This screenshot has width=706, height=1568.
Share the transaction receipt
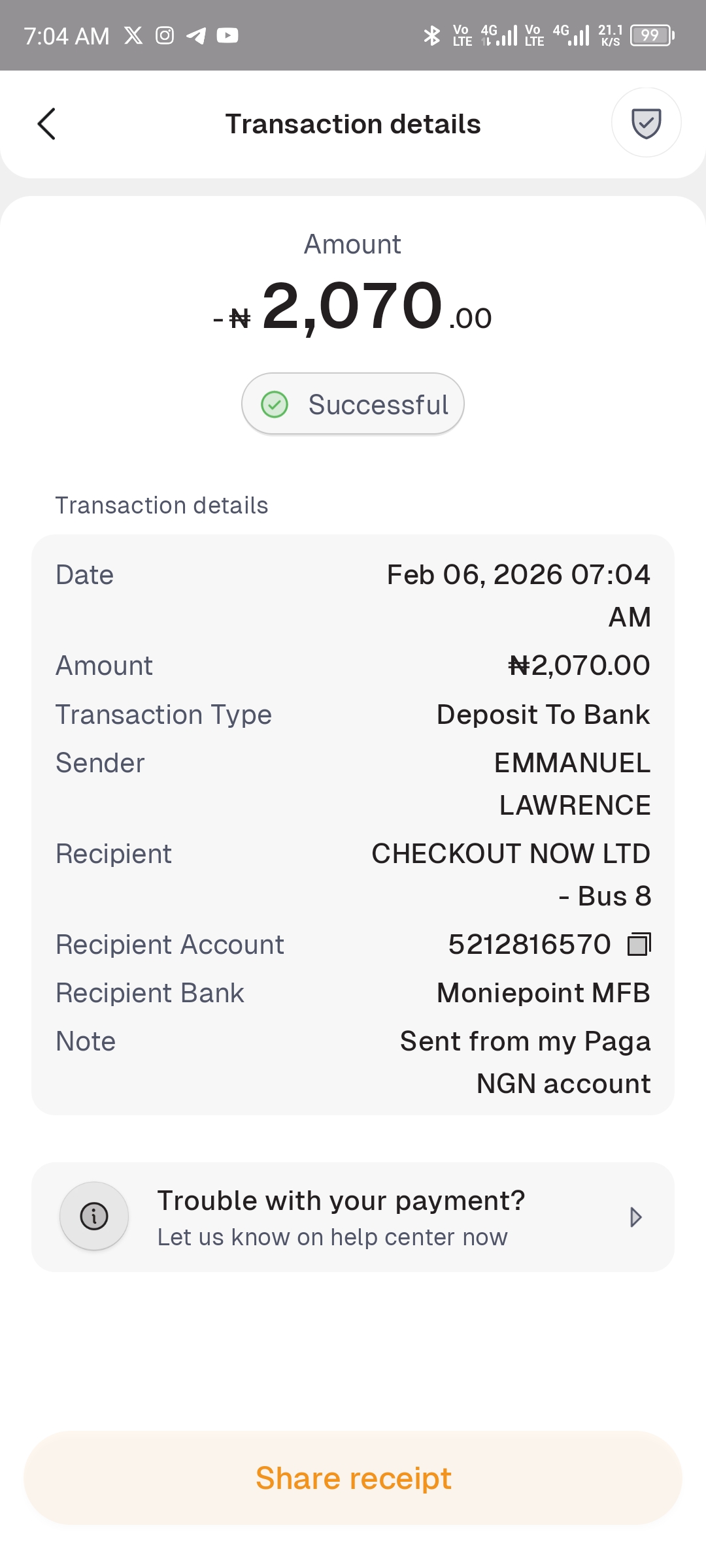[x=353, y=1478]
